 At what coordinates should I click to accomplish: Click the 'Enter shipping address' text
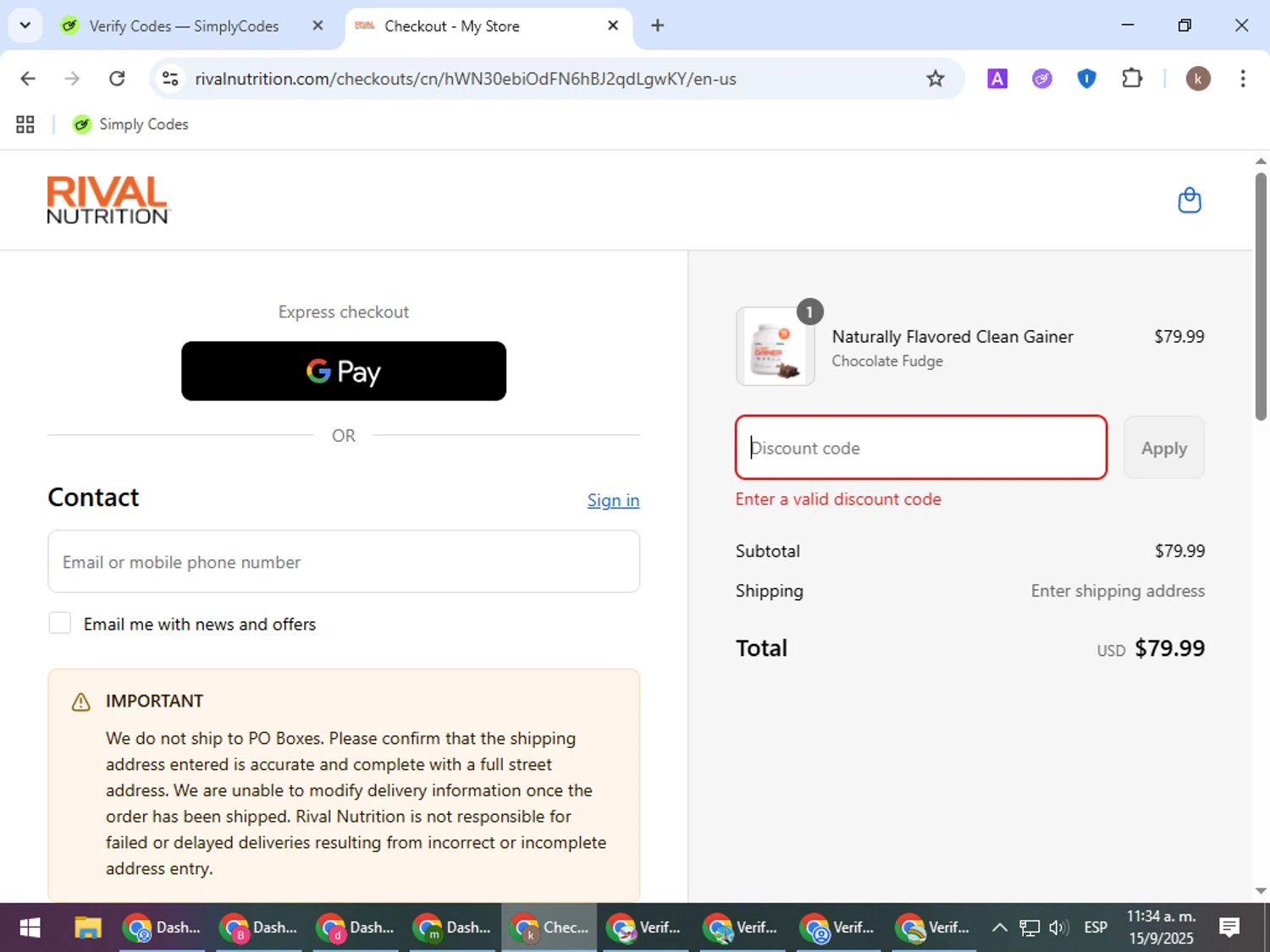pos(1118,591)
